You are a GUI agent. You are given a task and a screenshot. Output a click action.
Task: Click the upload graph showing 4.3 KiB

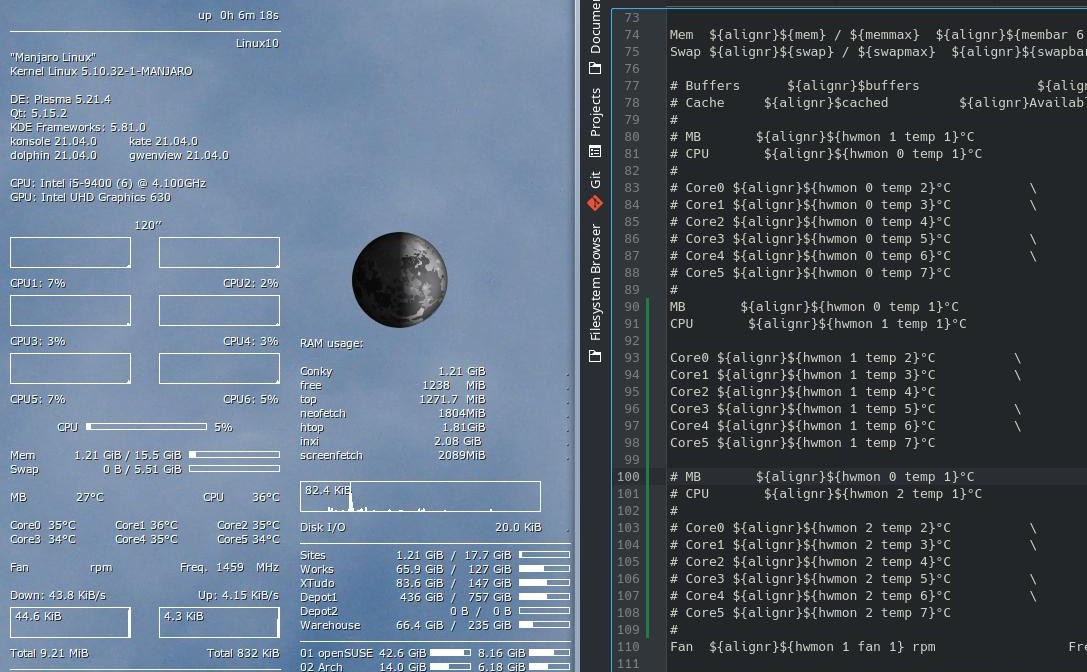click(x=219, y=622)
